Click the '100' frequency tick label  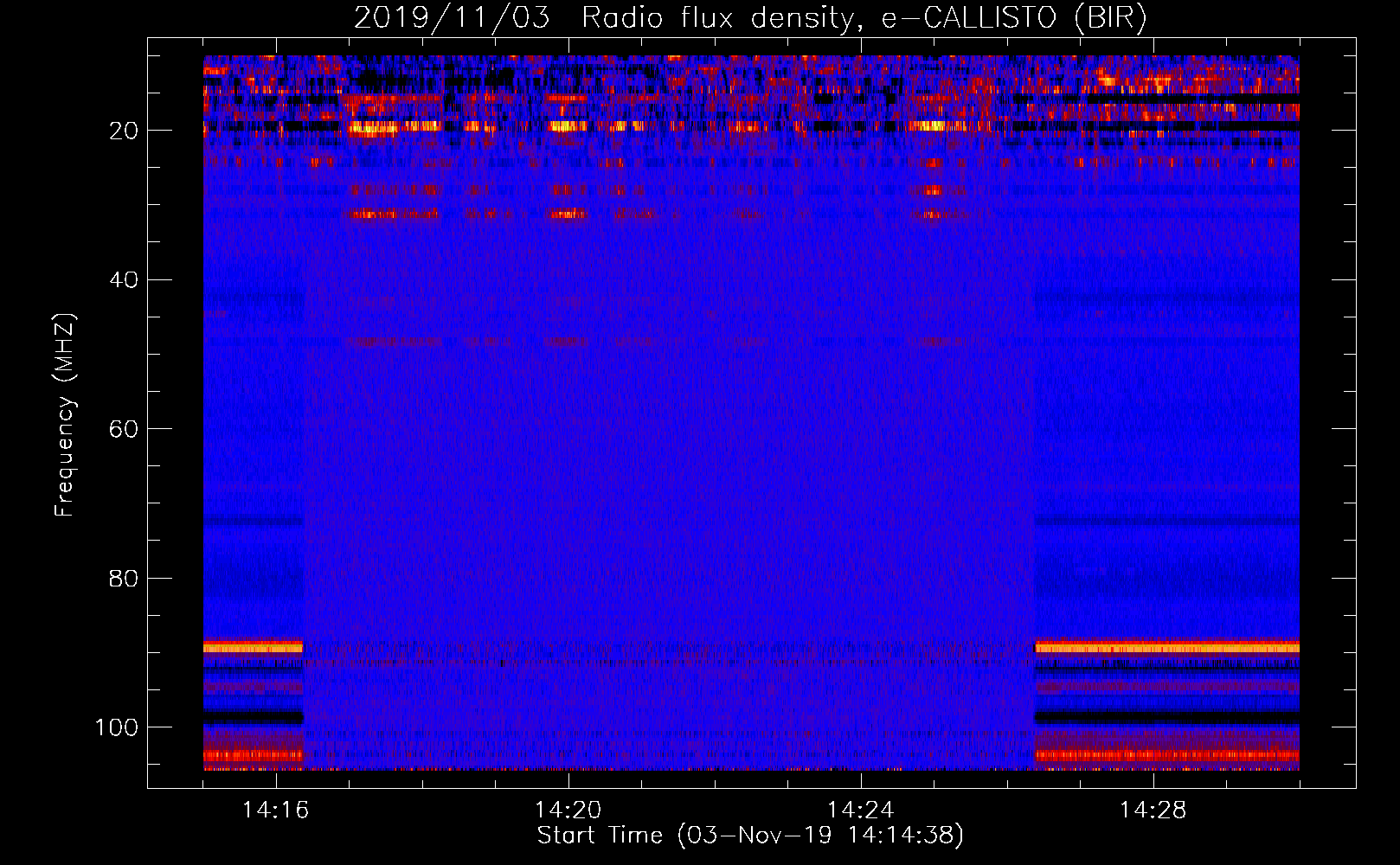[118, 727]
